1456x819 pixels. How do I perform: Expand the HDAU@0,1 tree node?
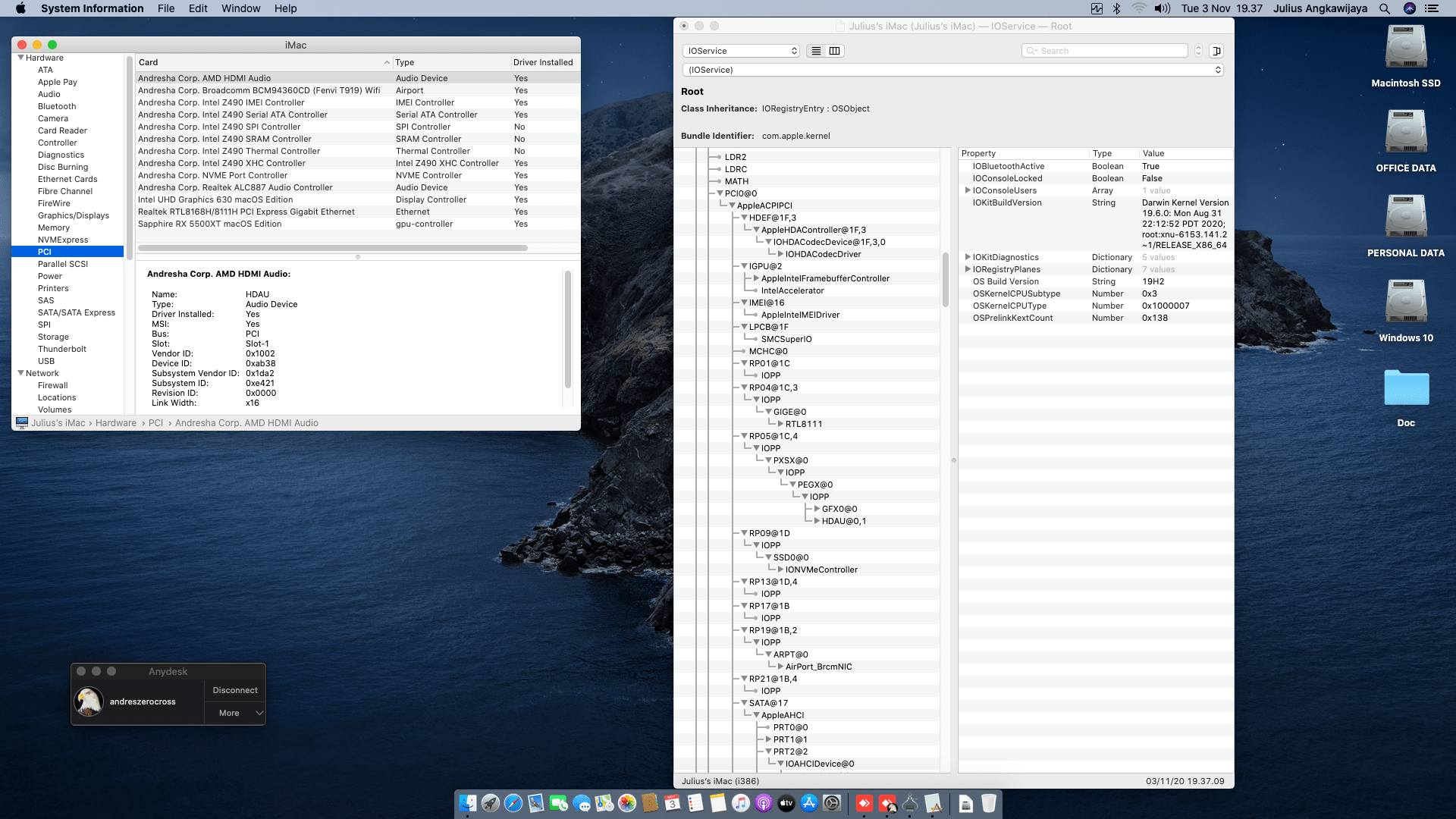point(817,521)
